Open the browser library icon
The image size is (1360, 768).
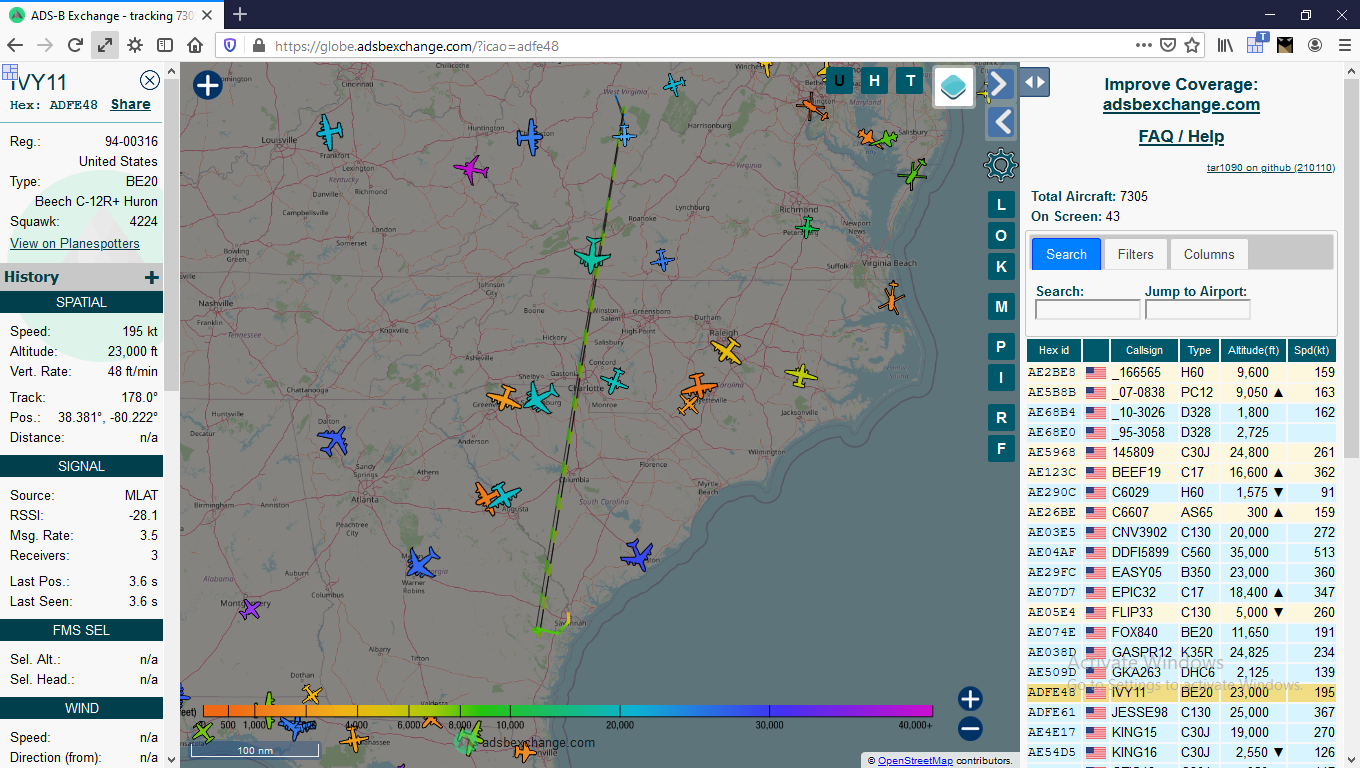(x=1225, y=45)
